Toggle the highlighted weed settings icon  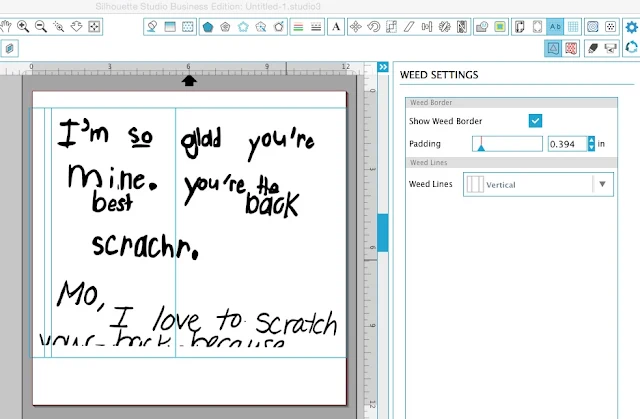553,48
